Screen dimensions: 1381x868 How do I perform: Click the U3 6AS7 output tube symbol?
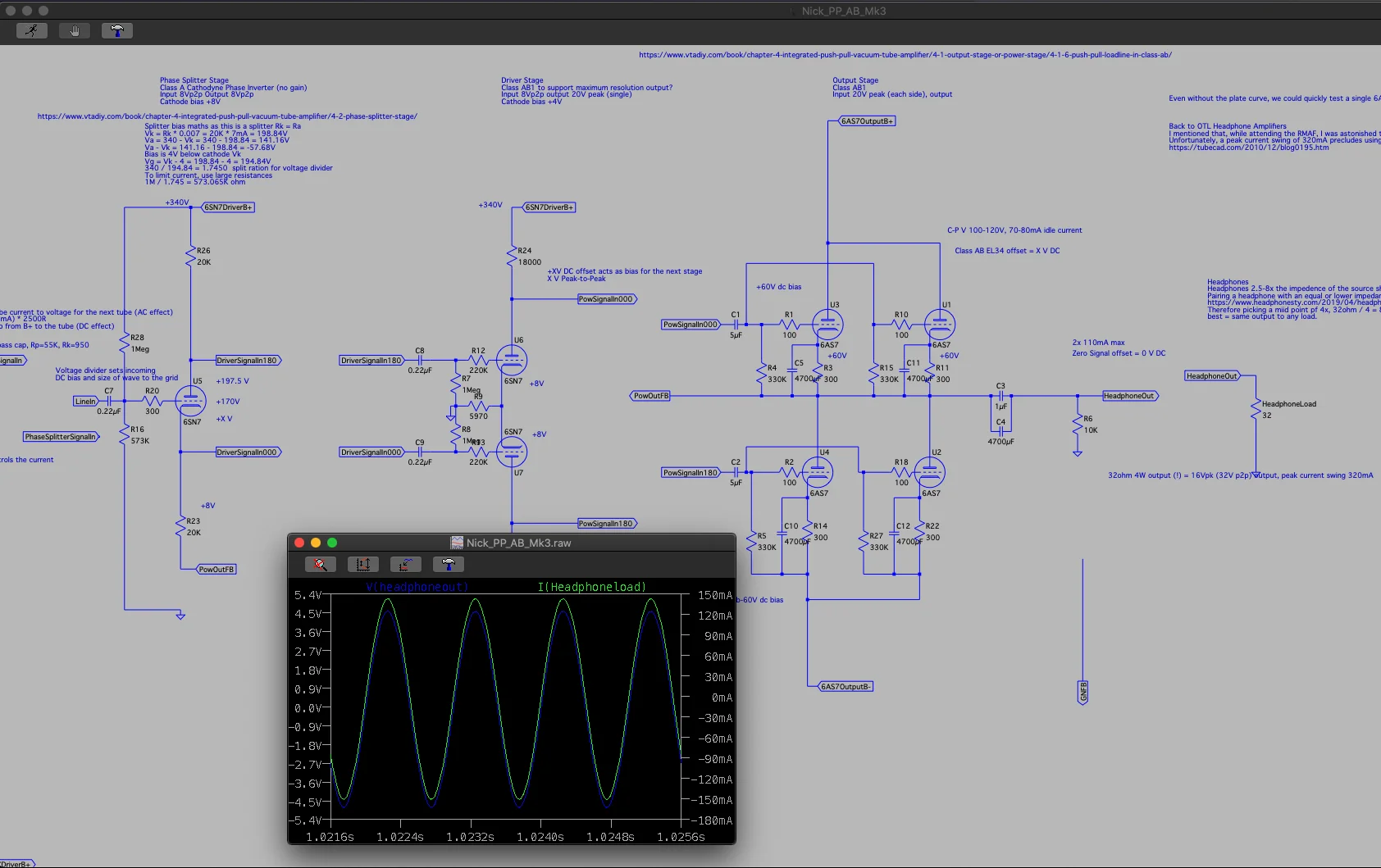[x=827, y=325]
